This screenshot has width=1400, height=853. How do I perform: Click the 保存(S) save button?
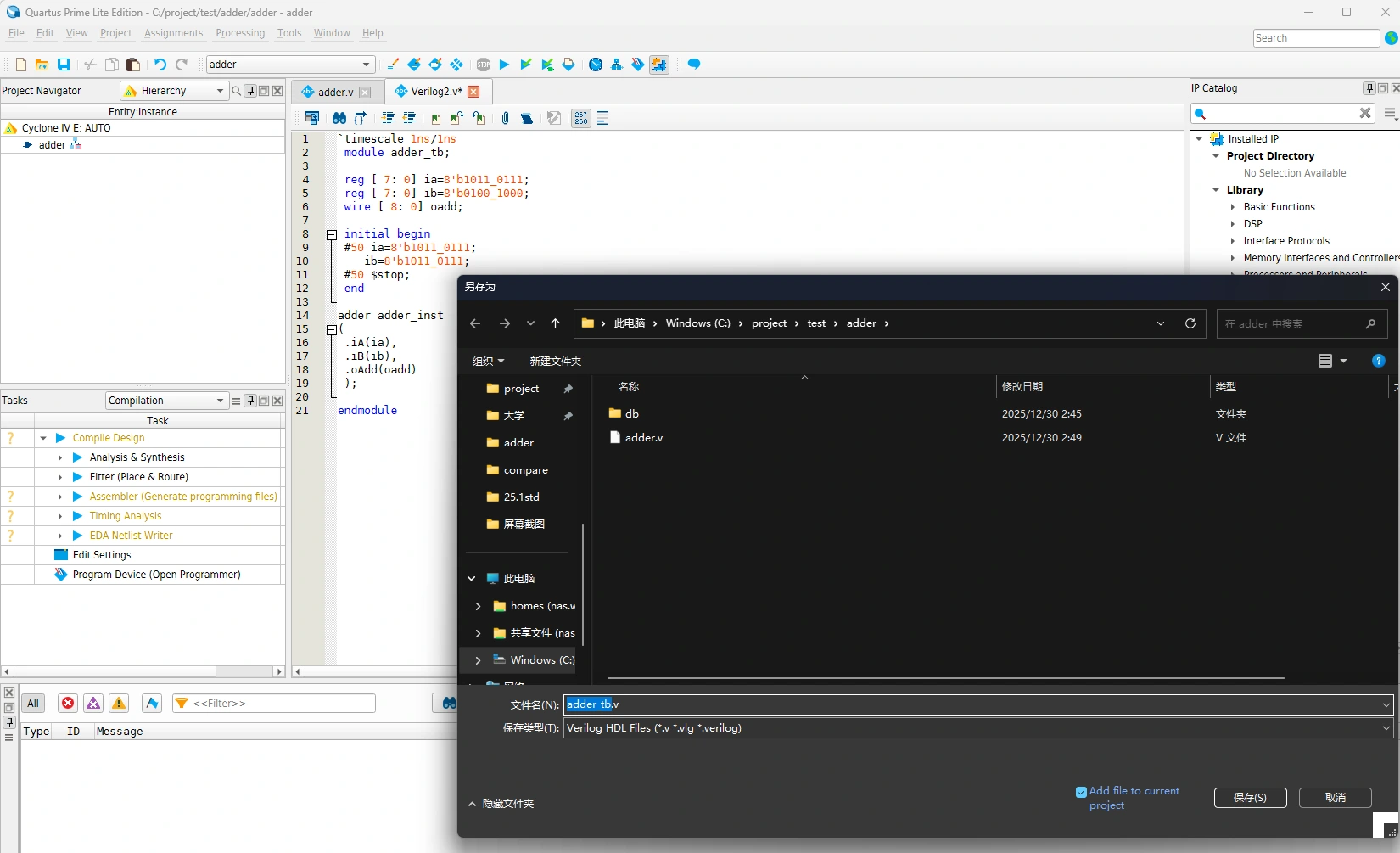pos(1250,798)
